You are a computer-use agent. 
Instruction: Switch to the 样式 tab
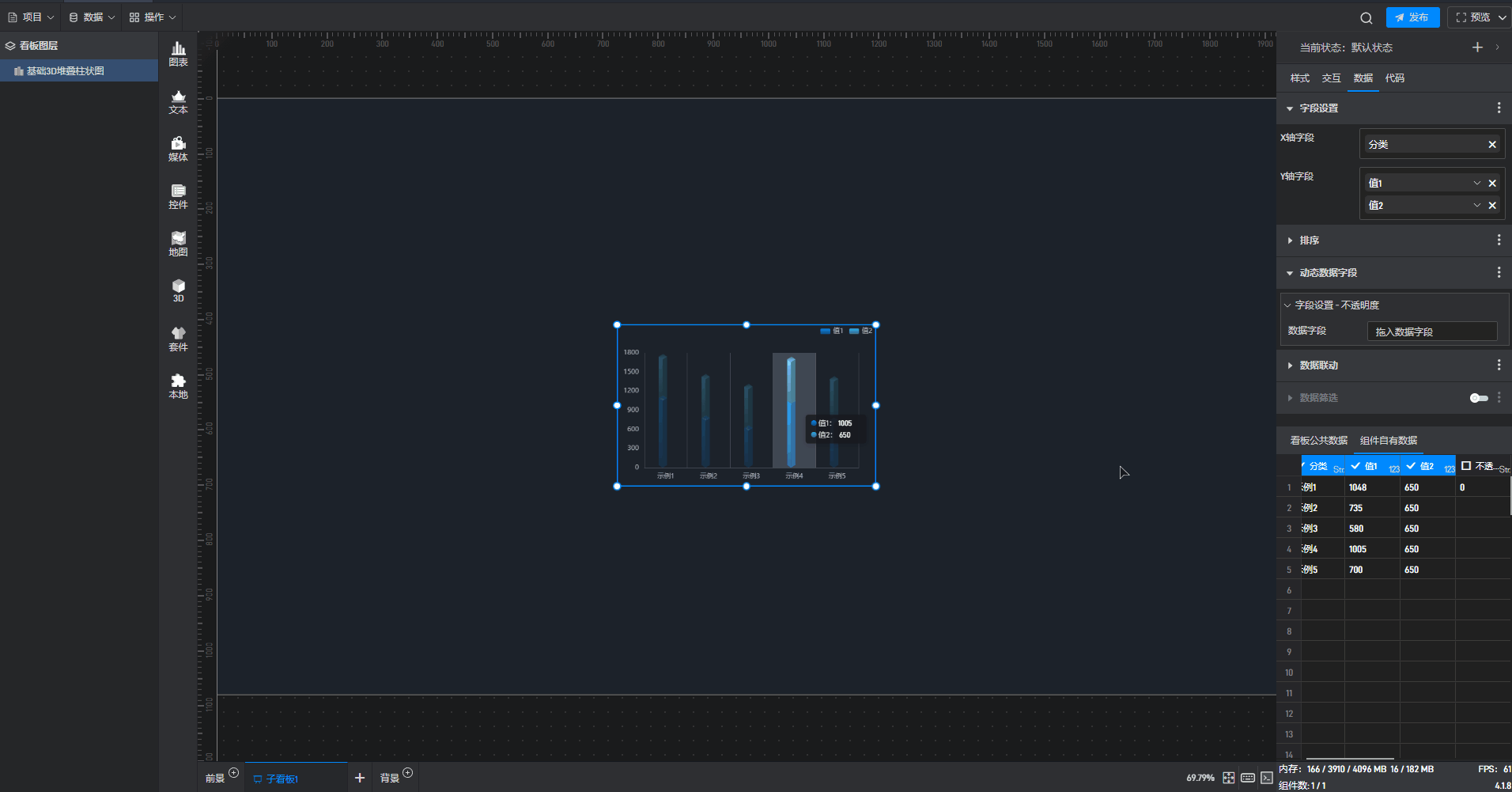tap(1299, 78)
